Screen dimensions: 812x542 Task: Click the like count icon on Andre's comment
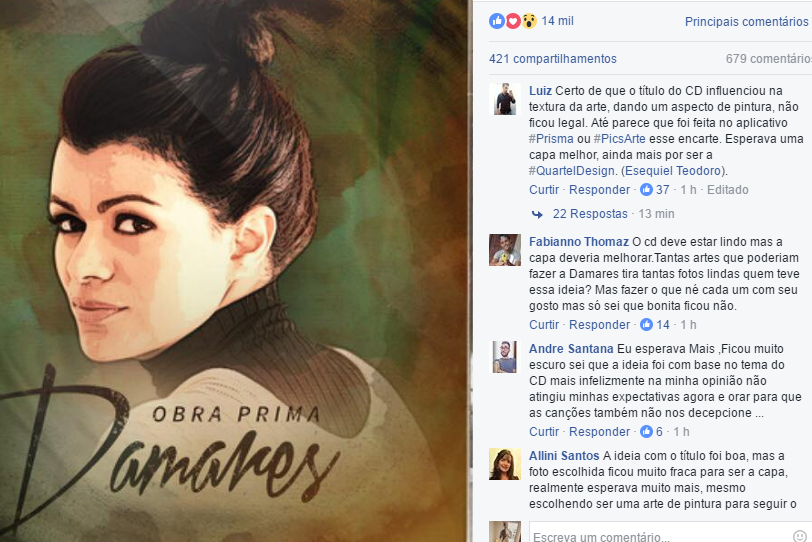point(646,431)
